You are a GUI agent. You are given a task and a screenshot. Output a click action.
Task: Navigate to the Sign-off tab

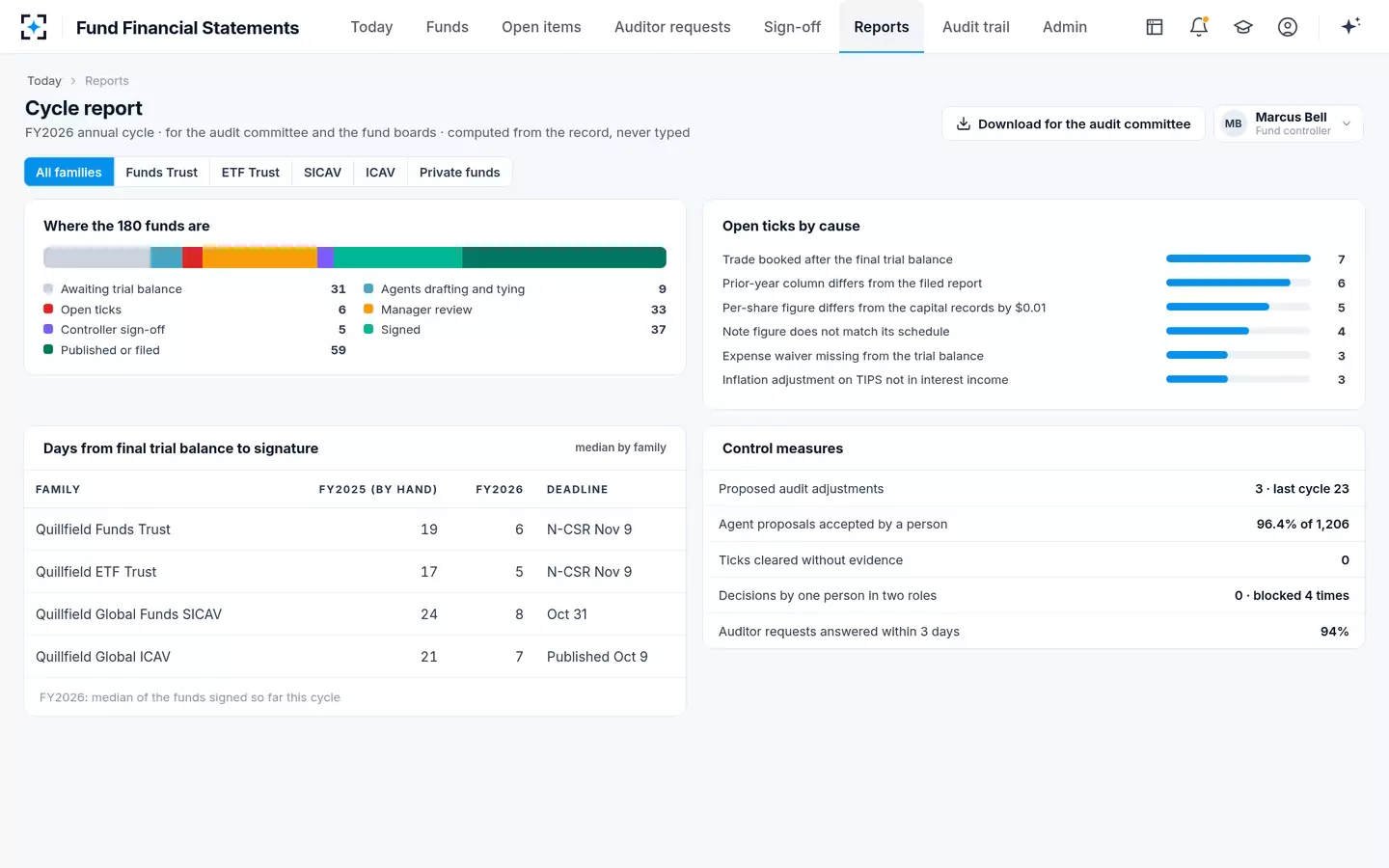pyautogui.click(x=792, y=27)
